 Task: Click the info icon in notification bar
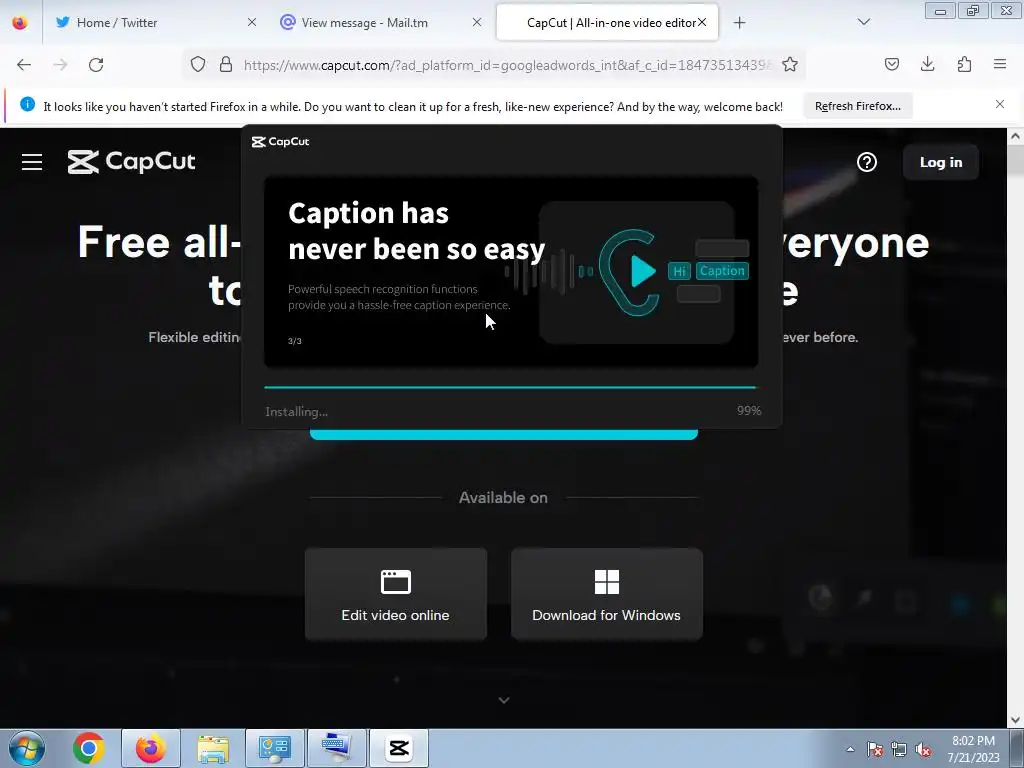27,104
